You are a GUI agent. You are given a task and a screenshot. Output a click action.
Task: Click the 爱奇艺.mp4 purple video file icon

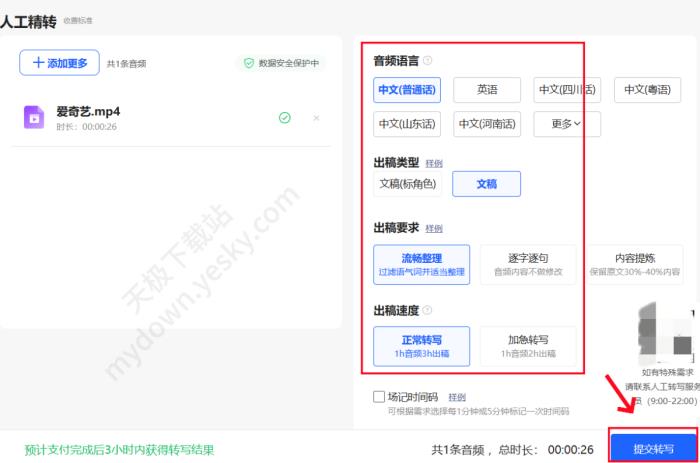(x=34, y=117)
